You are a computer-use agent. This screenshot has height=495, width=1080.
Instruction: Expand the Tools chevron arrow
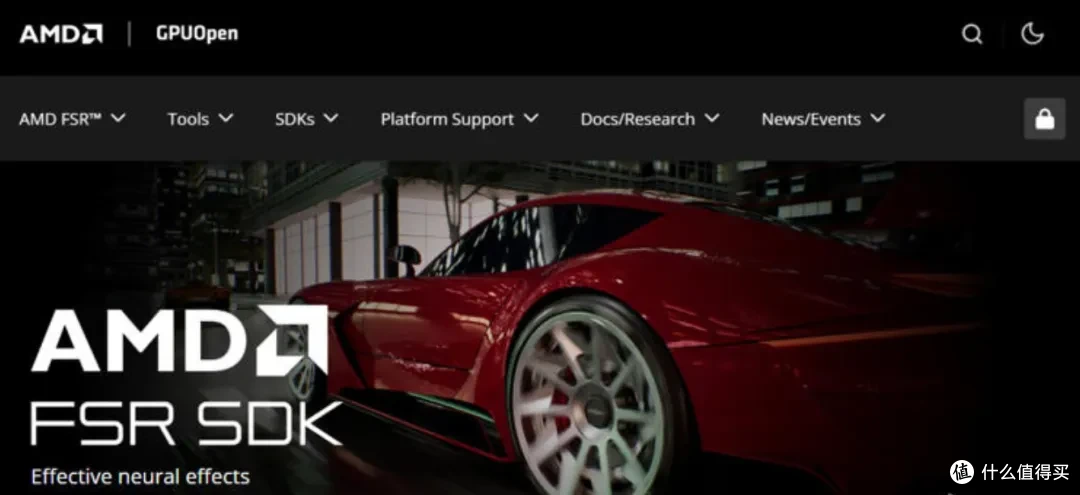coord(226,118)
